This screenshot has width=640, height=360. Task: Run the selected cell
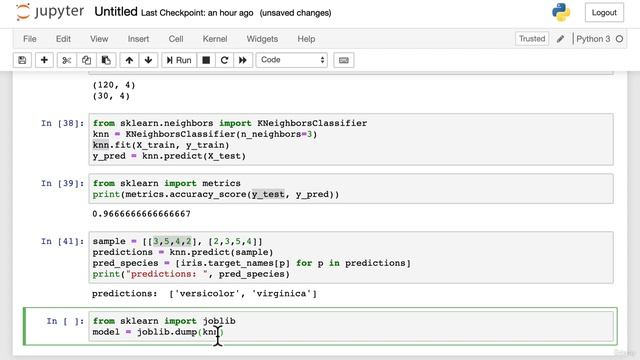(179, 60)
